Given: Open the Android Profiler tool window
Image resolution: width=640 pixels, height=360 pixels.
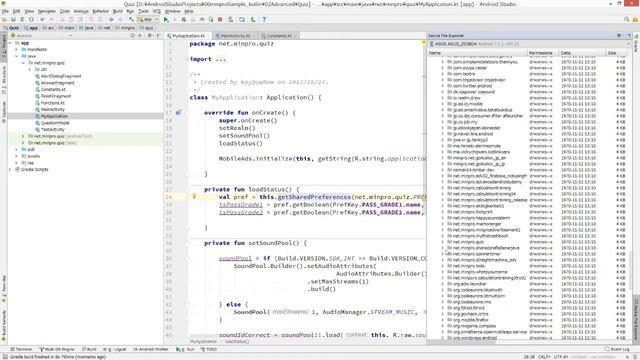Looking at the screenshot, I should click(x=151, y=349).
